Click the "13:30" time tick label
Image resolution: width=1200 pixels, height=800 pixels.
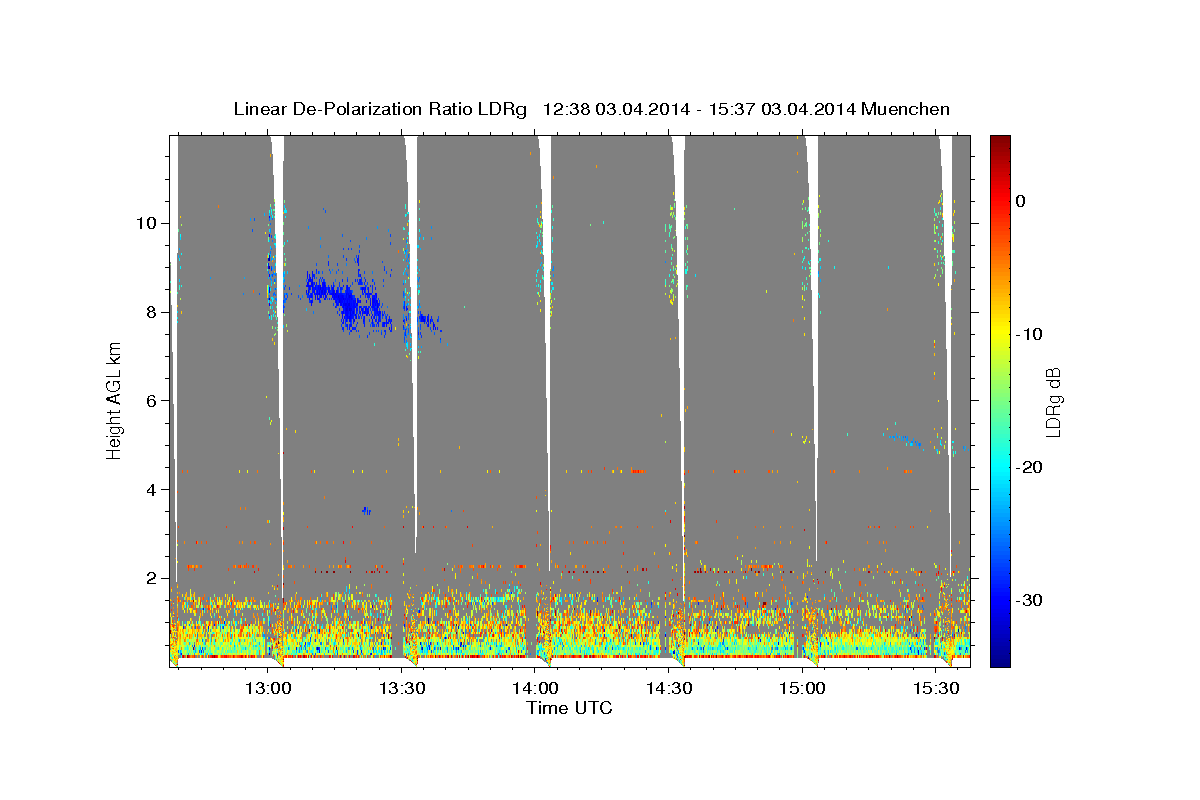pos(402,687)
